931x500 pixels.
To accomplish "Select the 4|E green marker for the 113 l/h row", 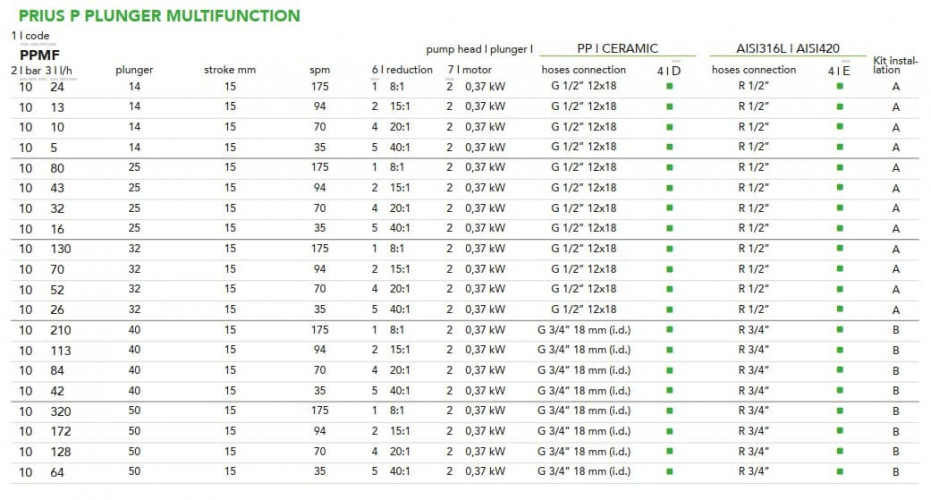I will pos(839,350).
